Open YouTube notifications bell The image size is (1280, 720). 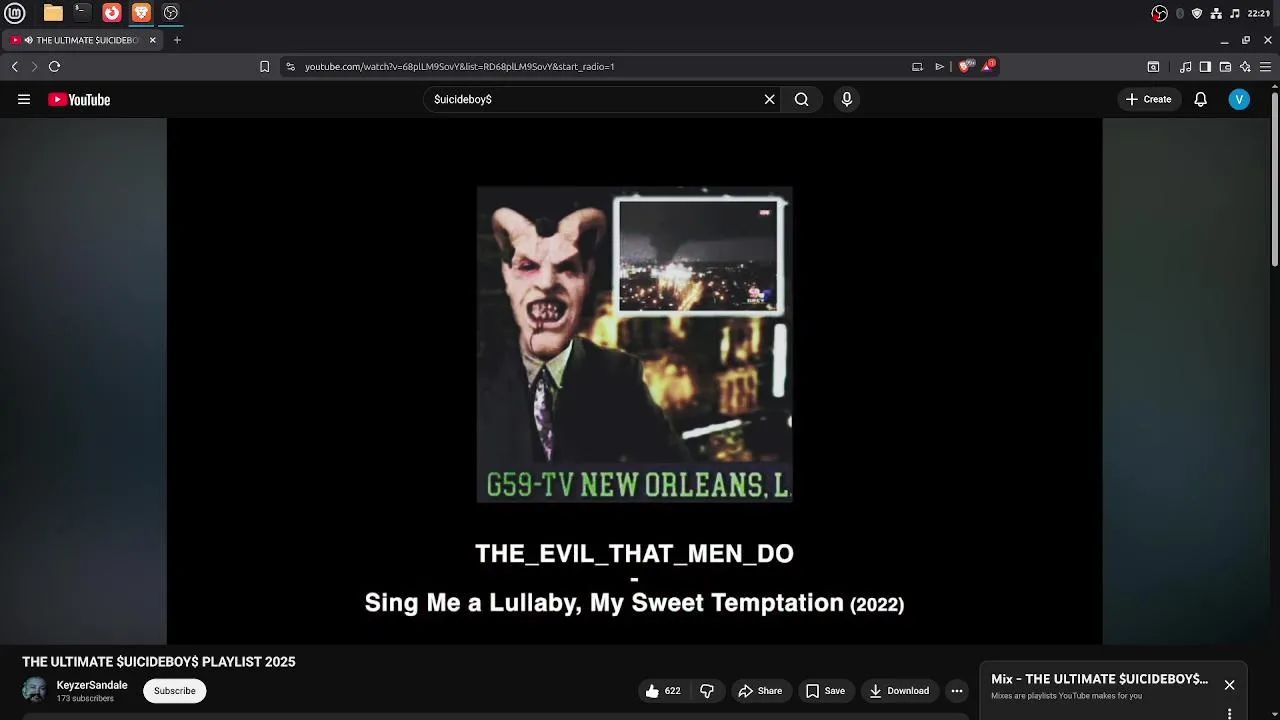tap(1200, 99)
